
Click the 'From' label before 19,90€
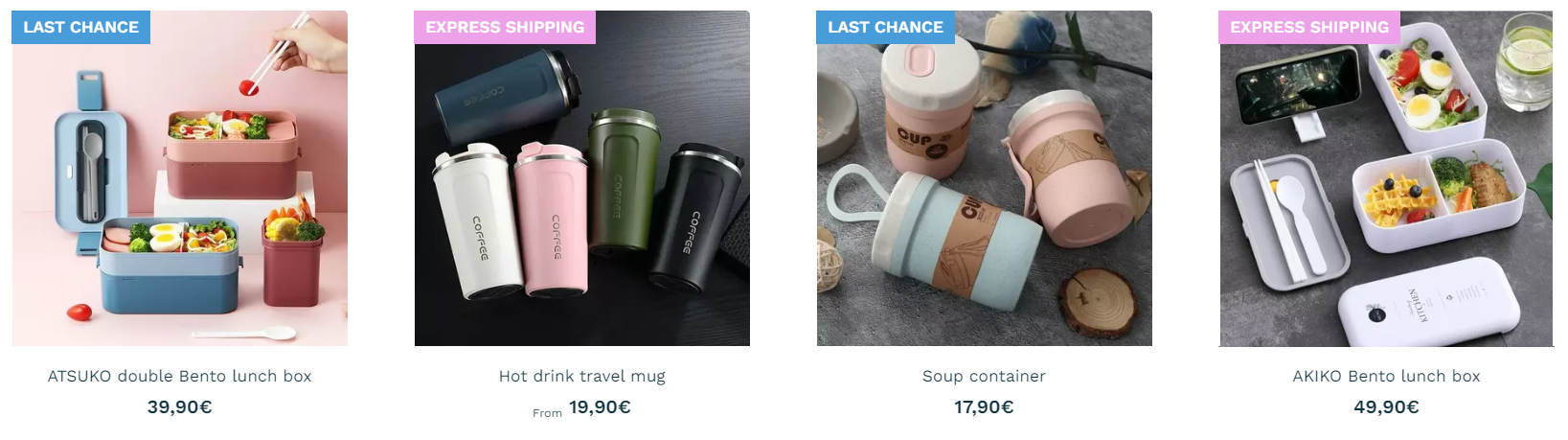[x=547, y=413]
